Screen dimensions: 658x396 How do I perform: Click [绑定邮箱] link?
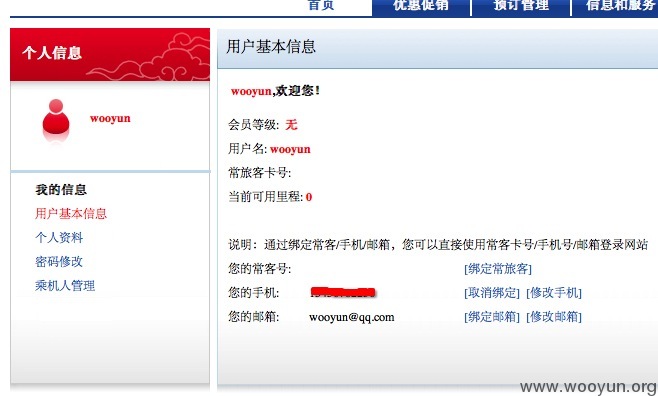(492, 317)
